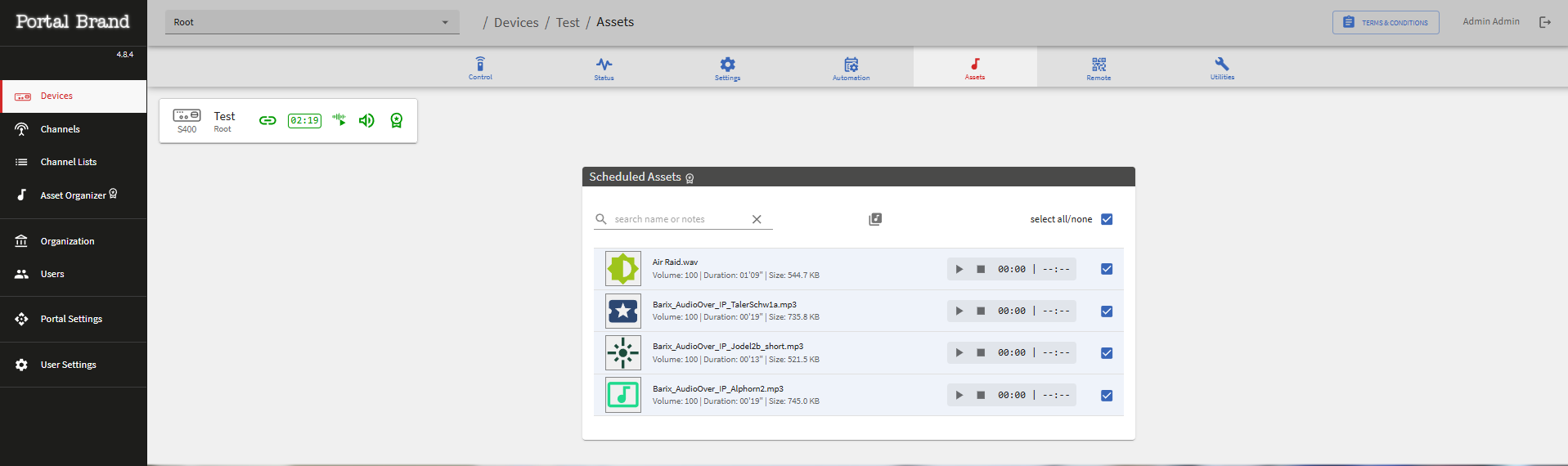
Task: Stop Barix_AudioOver_IP_TalerSchw1a.mp3 playback
Action: coord(981,311)
